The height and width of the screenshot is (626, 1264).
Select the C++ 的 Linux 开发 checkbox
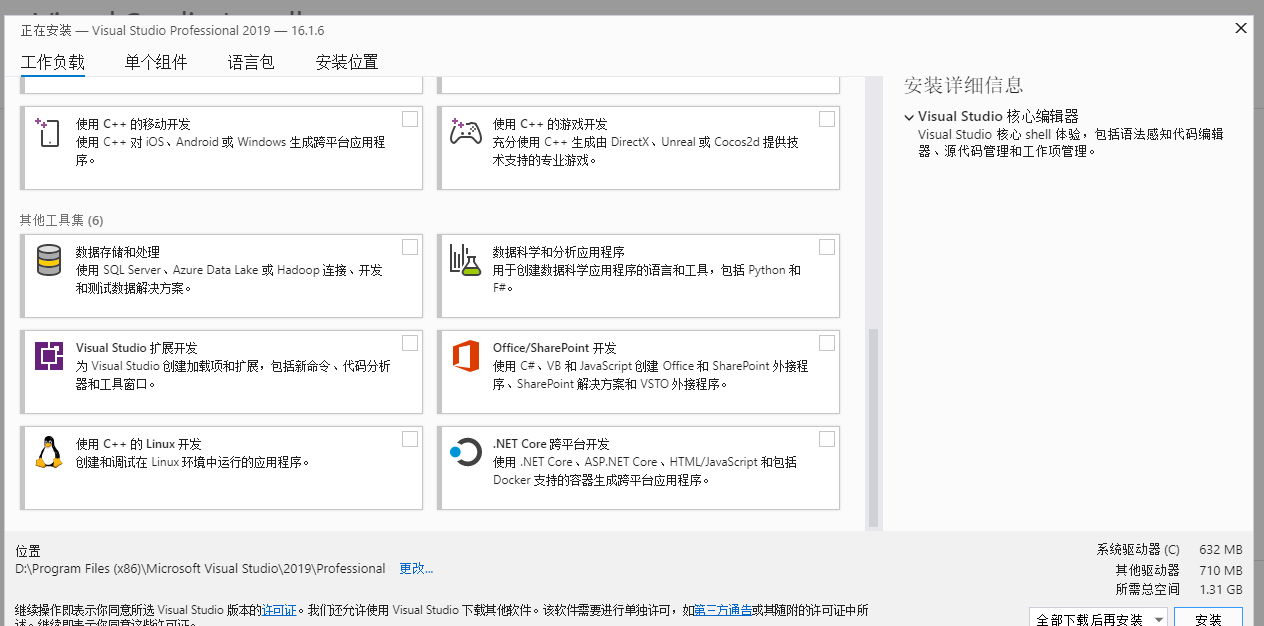click(410, 439)
